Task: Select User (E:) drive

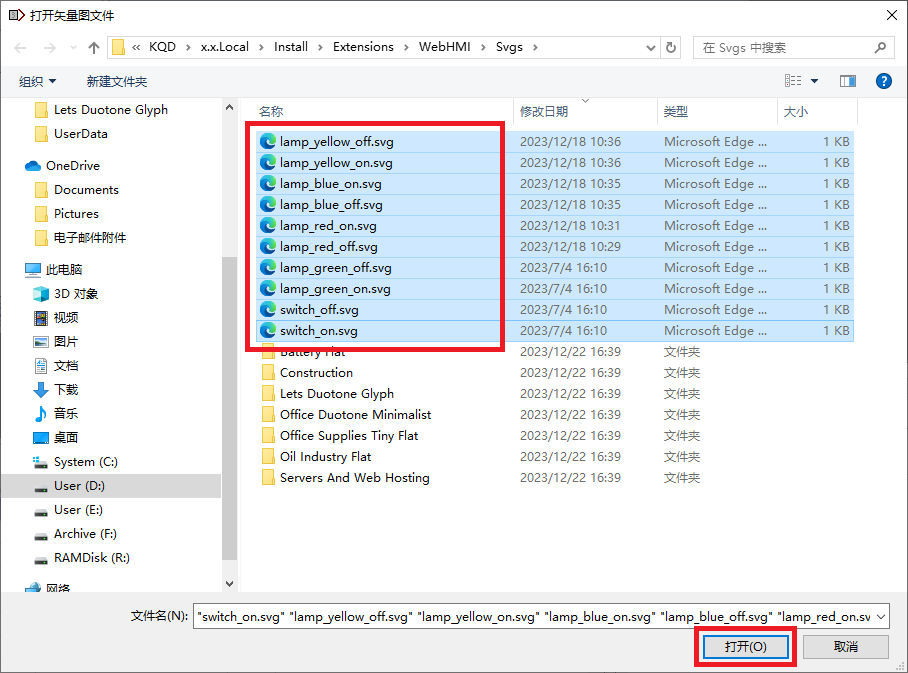Action: point(78,510)
